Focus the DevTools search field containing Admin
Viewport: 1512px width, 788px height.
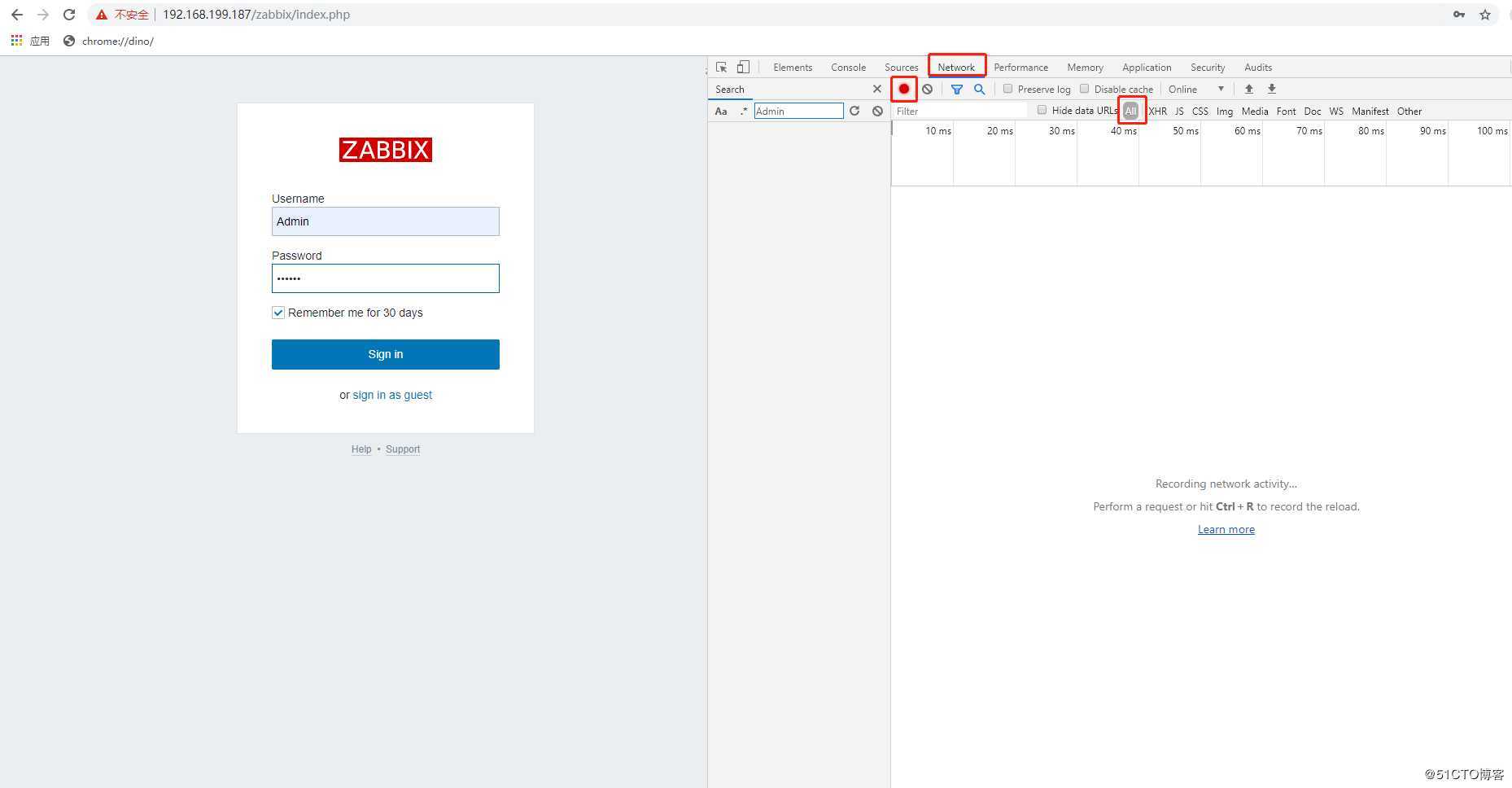[x=798, y=111]
